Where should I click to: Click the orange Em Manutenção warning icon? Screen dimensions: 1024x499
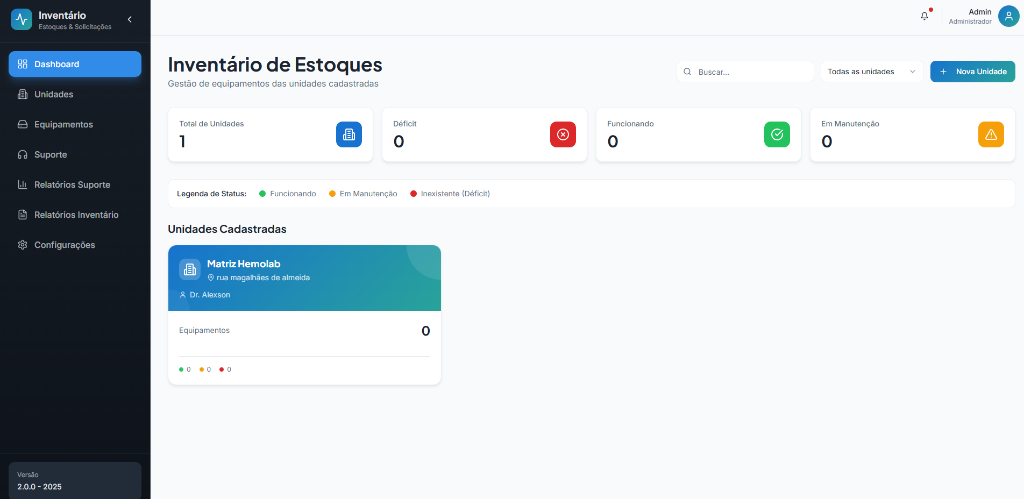(x=990, y=135)
